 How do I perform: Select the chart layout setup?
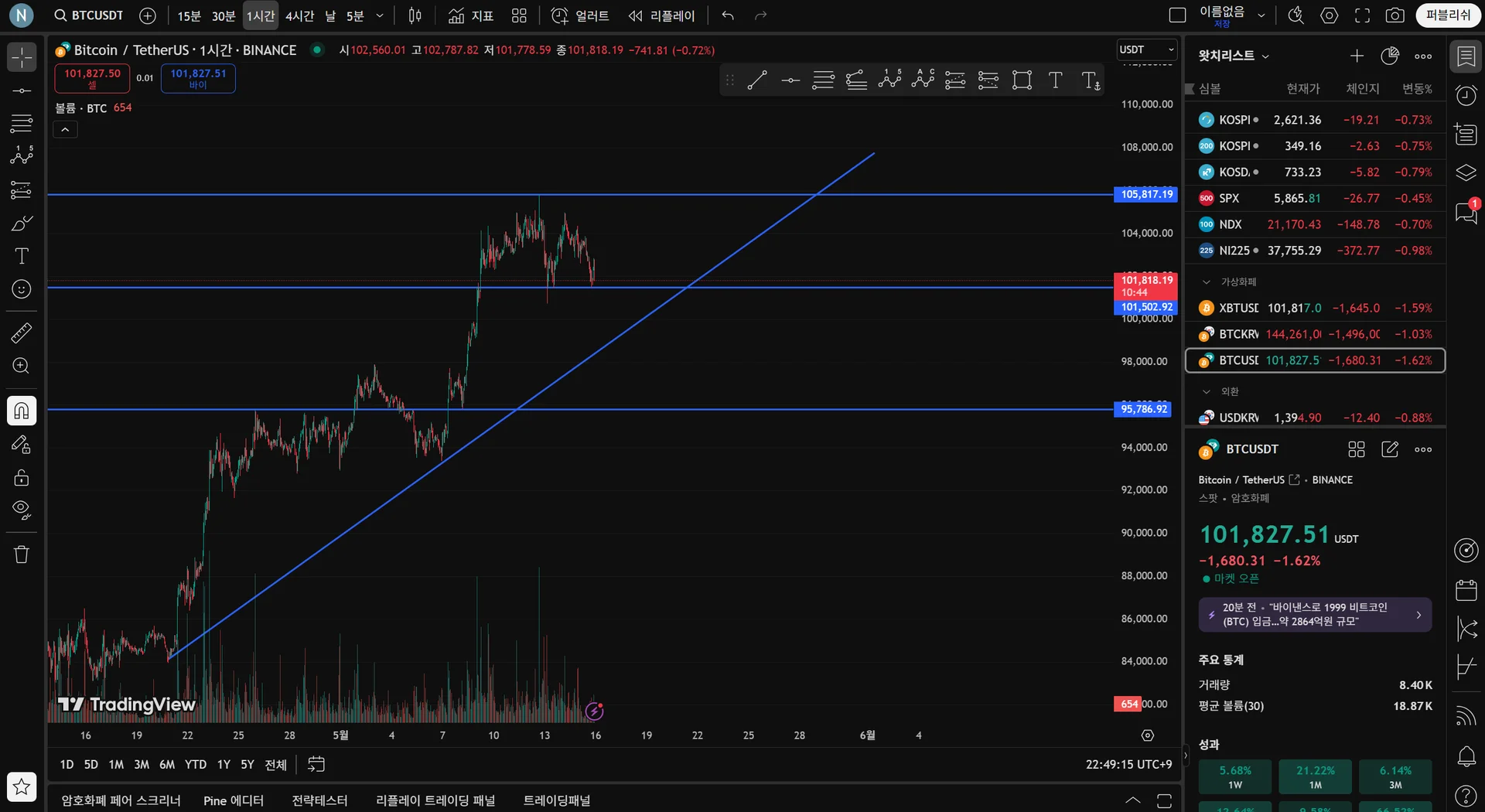1178,15
